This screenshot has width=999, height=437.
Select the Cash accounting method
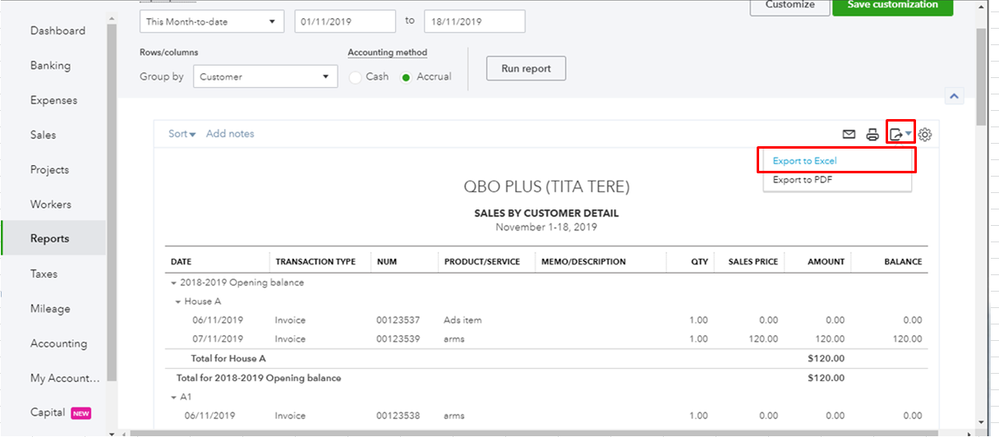coord(356,77)
